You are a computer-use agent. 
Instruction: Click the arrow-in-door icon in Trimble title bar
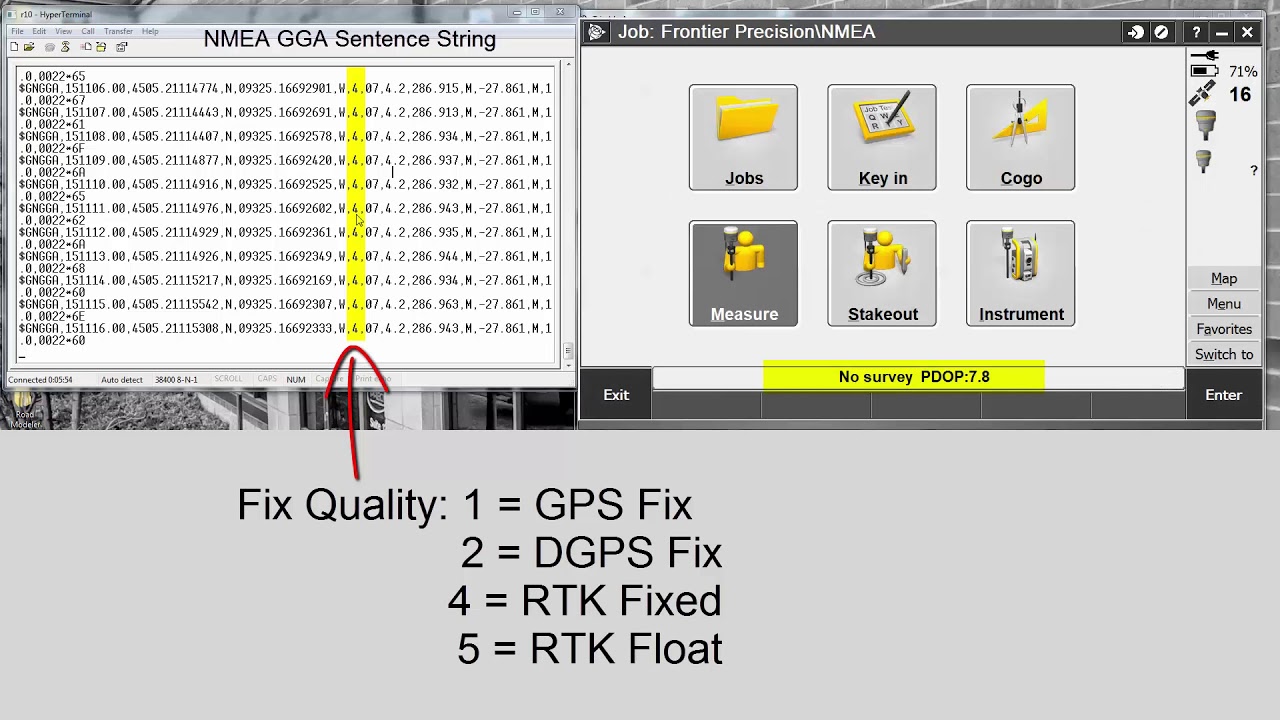pos(1136,32)
